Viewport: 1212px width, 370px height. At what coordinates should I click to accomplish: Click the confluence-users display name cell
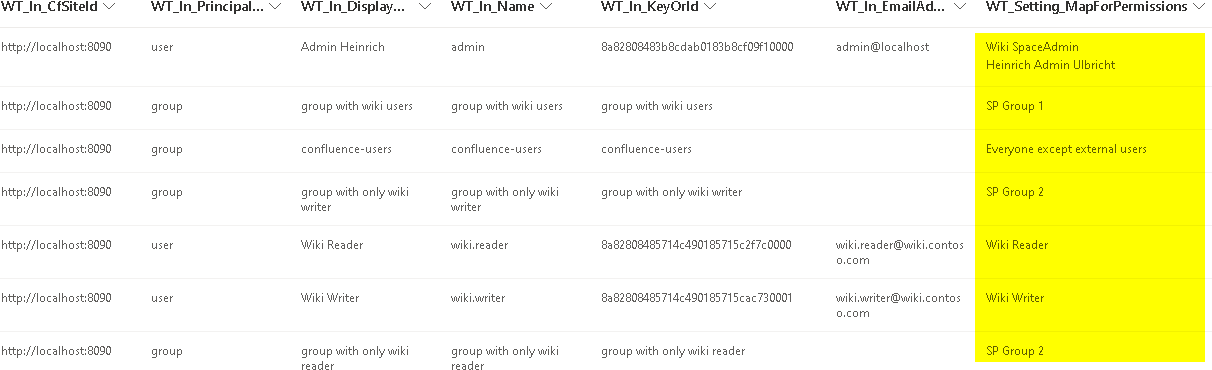click(x=346, y=149)
